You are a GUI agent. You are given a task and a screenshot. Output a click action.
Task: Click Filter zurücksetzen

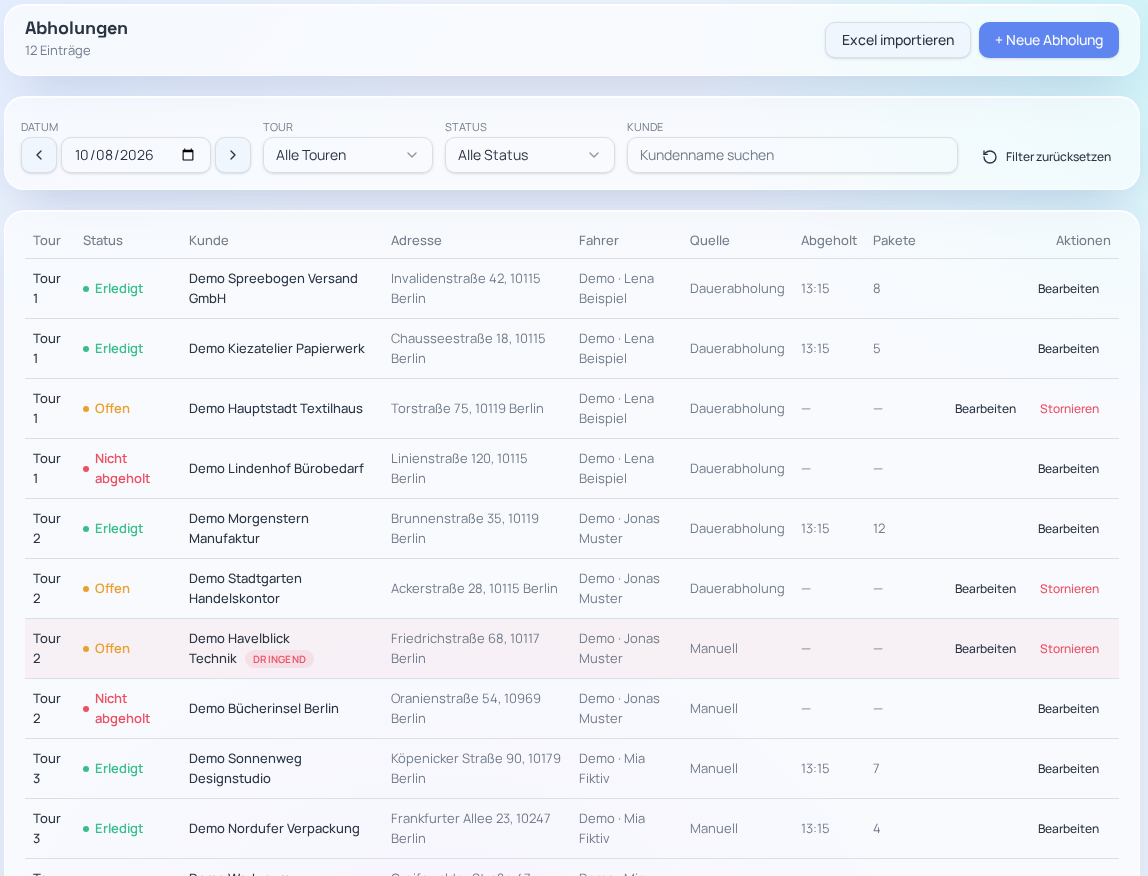[1047, 157]
